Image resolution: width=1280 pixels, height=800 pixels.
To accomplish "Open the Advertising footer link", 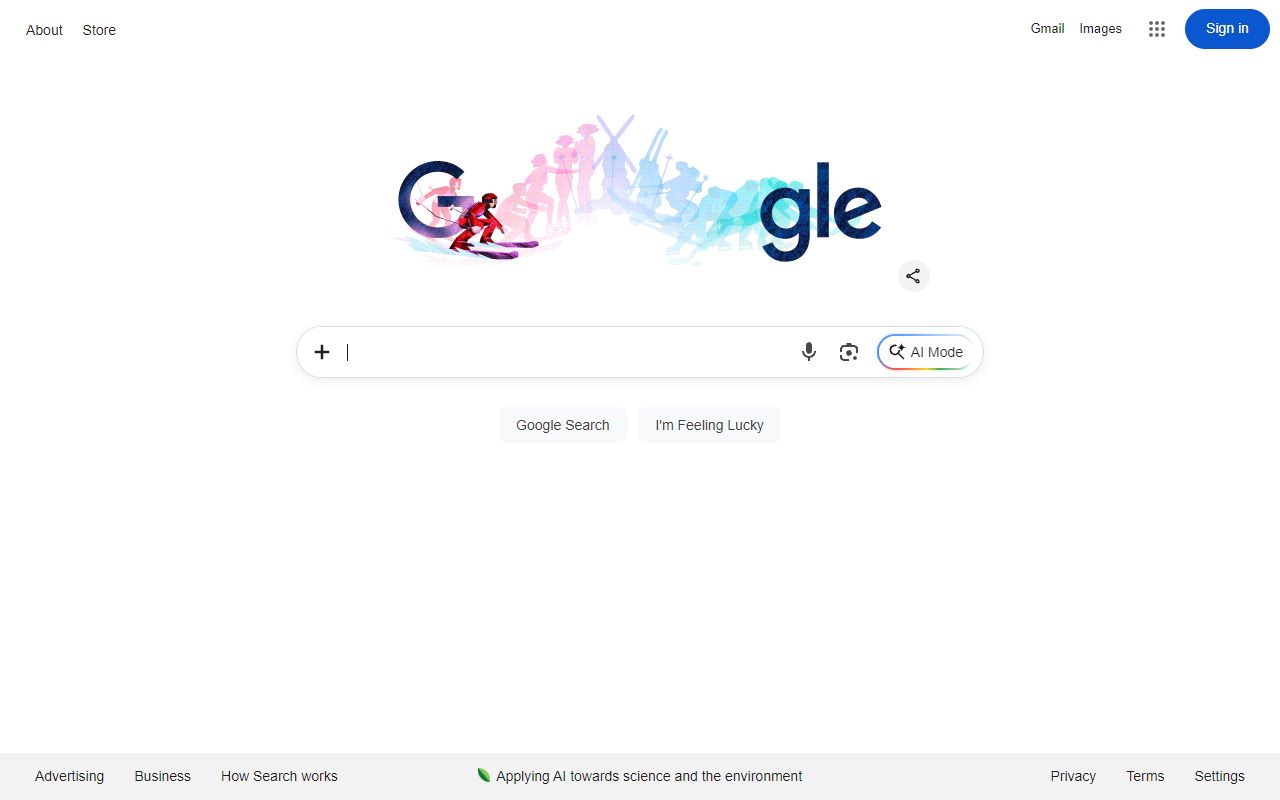I will [69, 776].
